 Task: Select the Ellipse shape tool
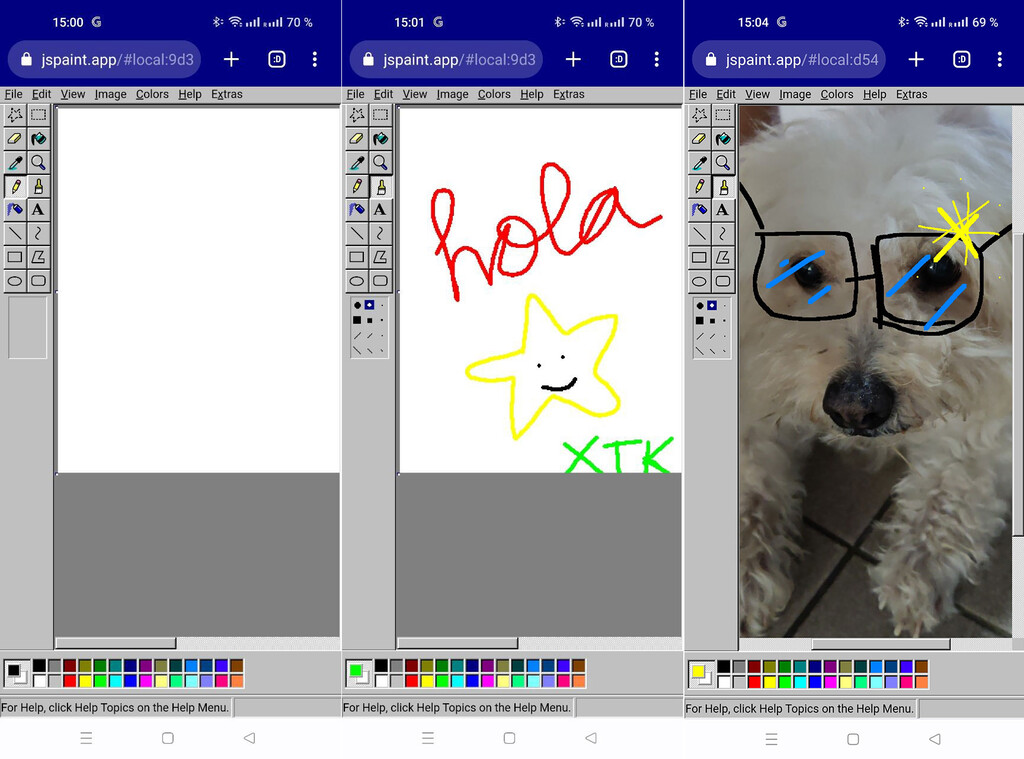point(14,281)
